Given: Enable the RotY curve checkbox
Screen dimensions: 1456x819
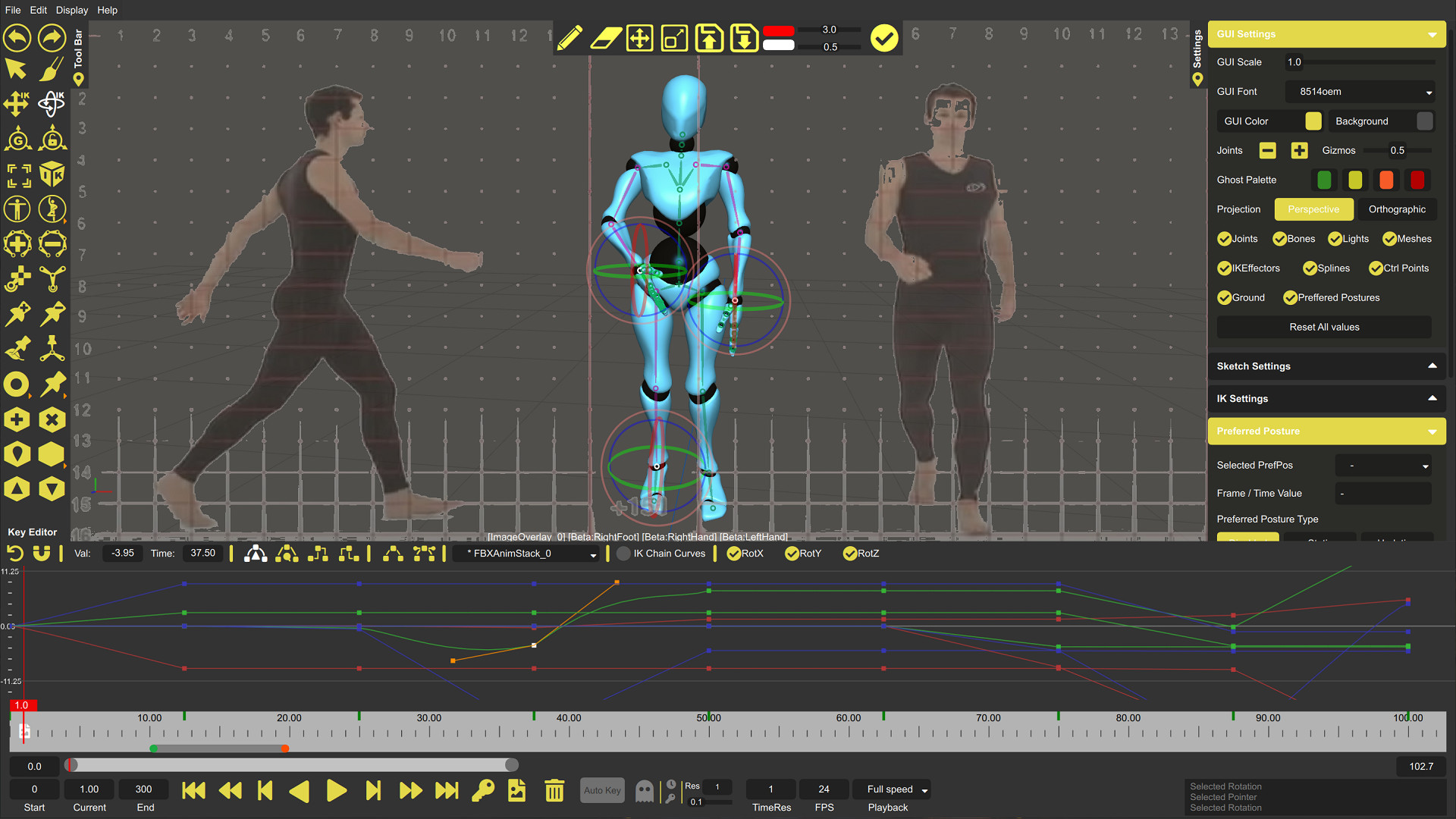Looking at the screenshot, I should (x=792, y=554).
